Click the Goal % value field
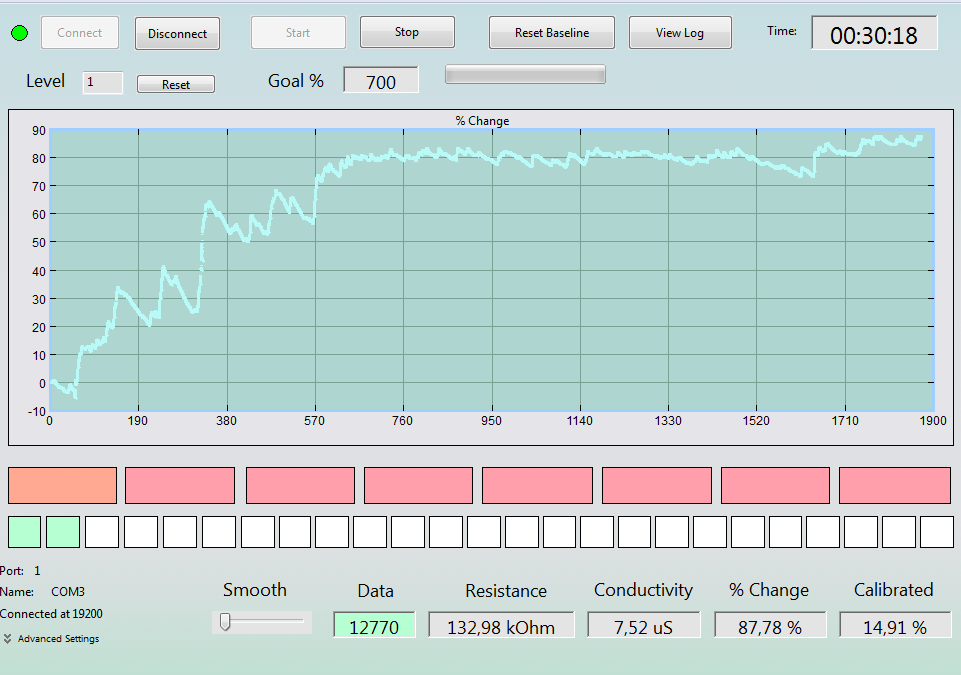Image resolution: width=961 pixels, height=675 pixels. tap(381, 80)
